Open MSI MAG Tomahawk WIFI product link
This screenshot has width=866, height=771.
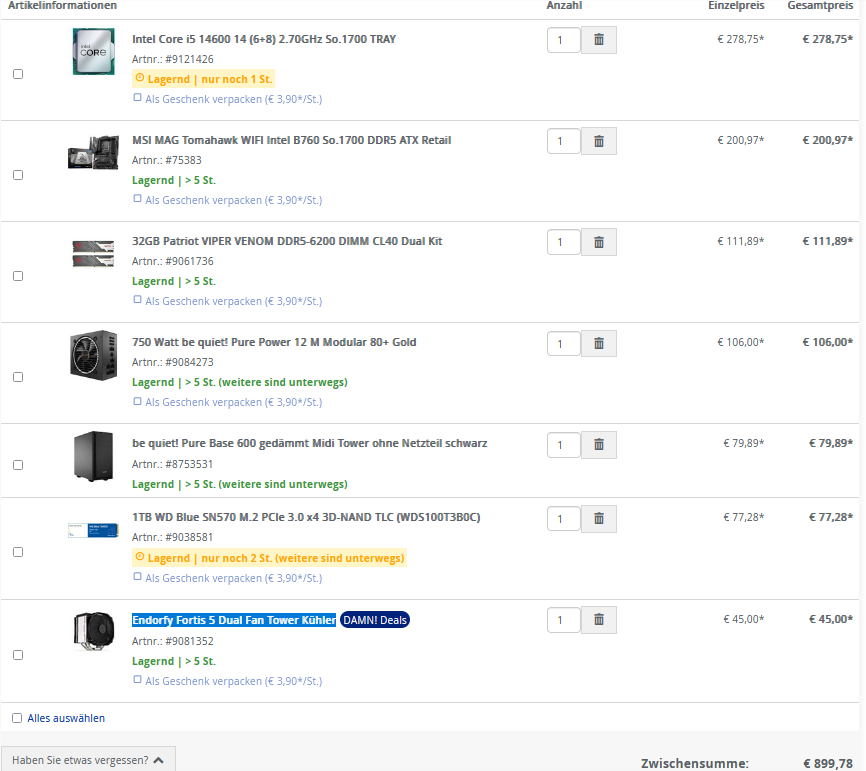coord(291,140)
